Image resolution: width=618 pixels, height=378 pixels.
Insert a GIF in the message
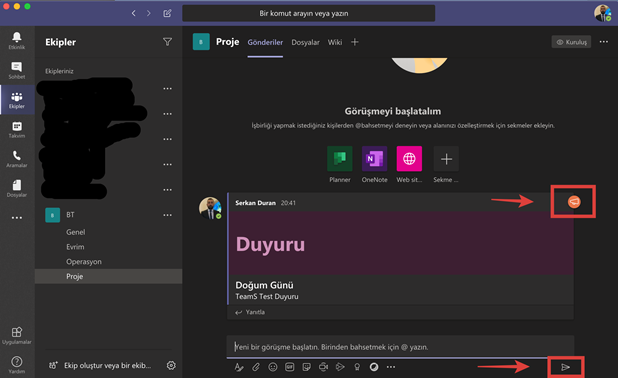click(290, 367)
